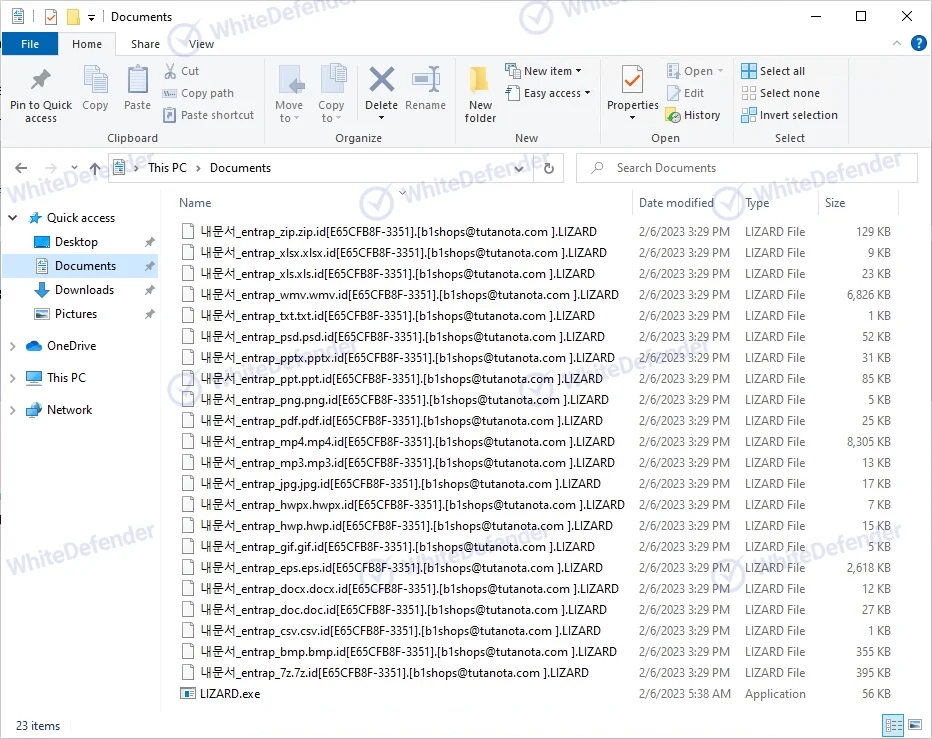The height and width of the screenshot is (739, 932).
Task: Refresh the Documents folder view
Action: tap(548, 168)
